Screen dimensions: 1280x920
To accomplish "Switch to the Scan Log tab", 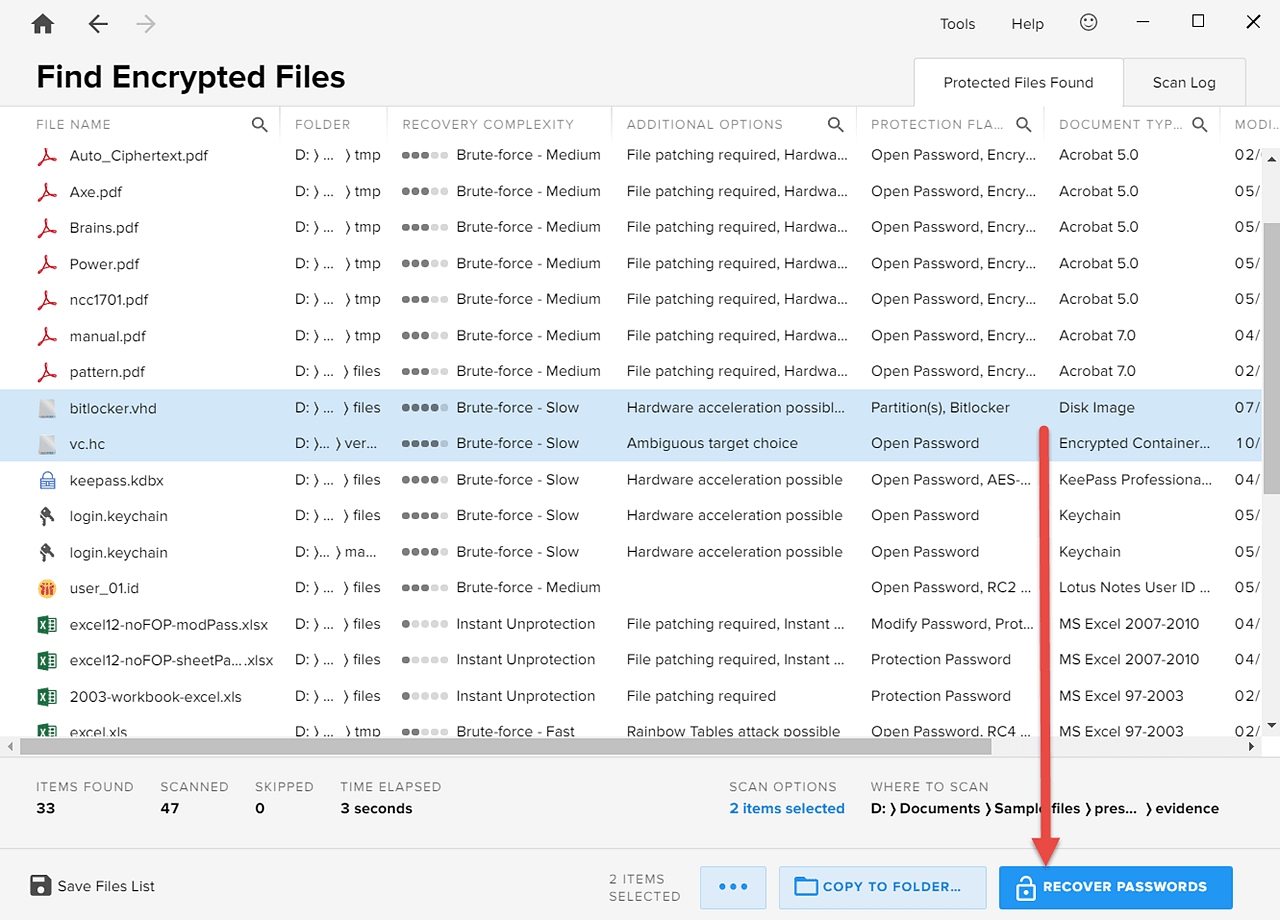I will pos(1184,82).
